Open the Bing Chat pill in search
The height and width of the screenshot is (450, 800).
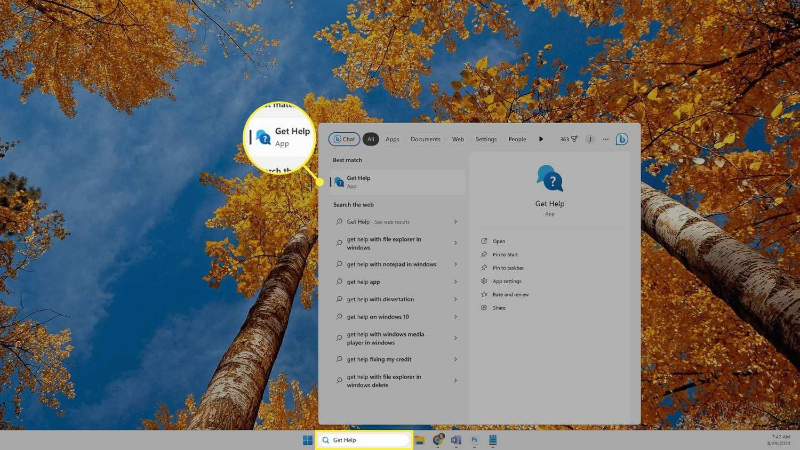point(344,139)
